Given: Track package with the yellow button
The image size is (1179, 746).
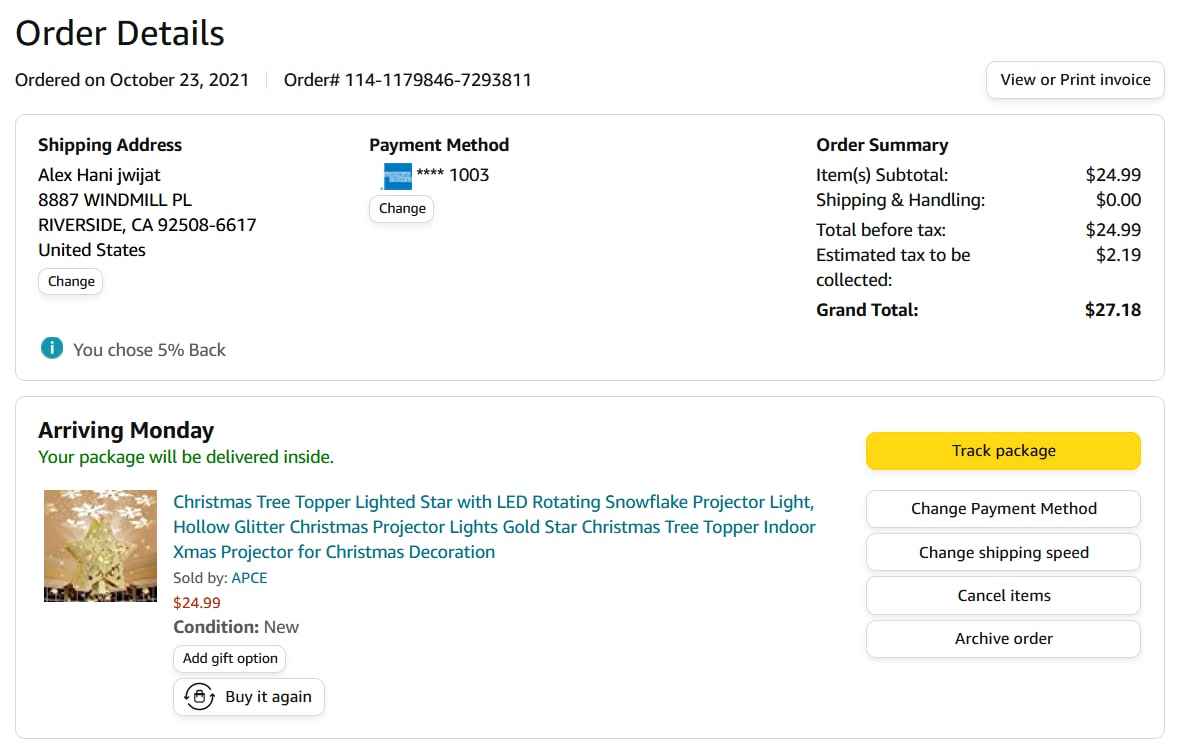Looking at the screenshot, I should 1003,451.
